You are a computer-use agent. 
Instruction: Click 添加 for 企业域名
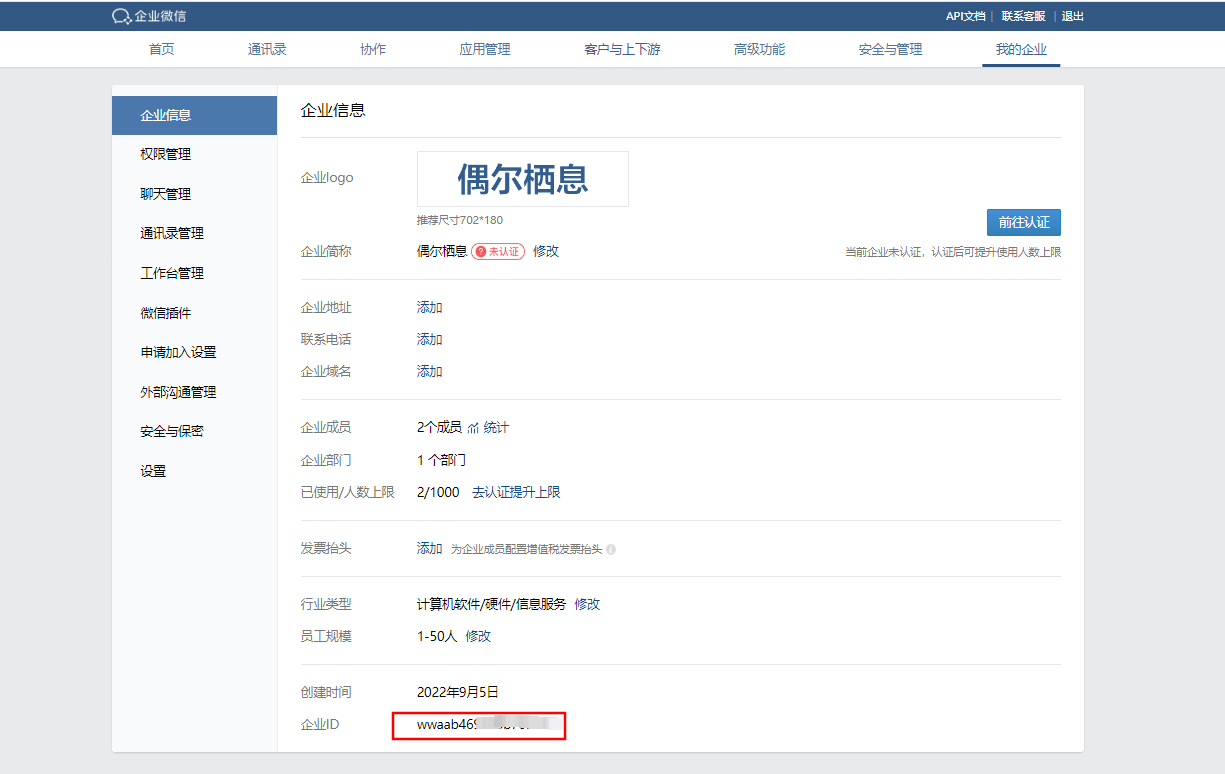click(x=430, y=371)
